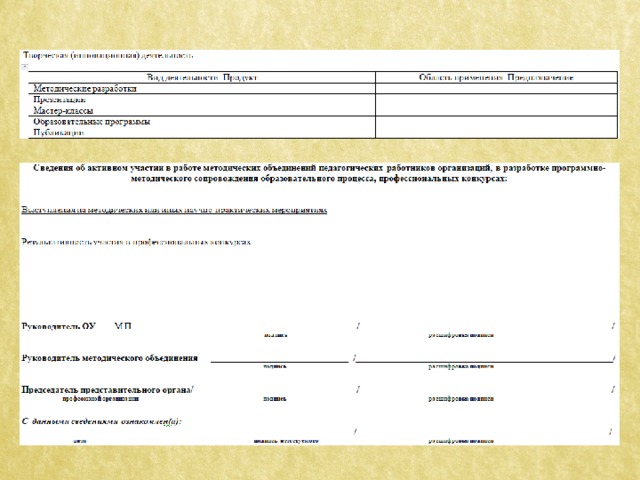The width and height of the screenshot is (640, 480).
Task: Click the 'Публикации' table entry
Action: pyautogui.click(x=58, y=133)
